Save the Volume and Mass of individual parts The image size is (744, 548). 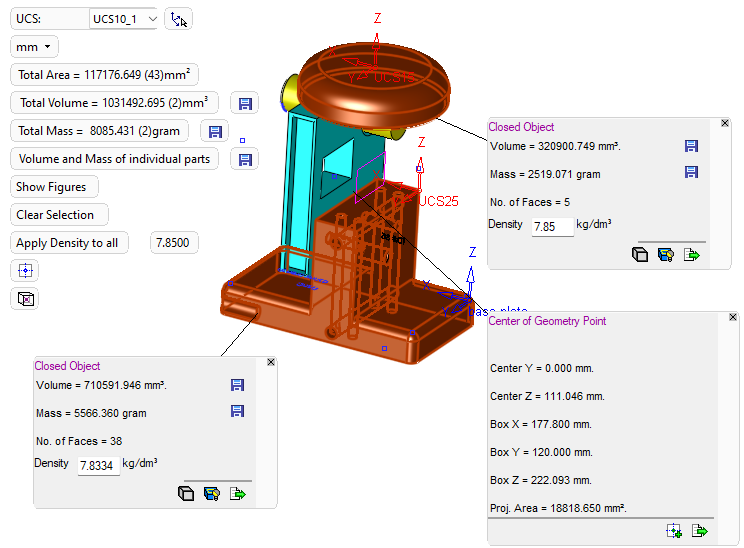point(245,159)
